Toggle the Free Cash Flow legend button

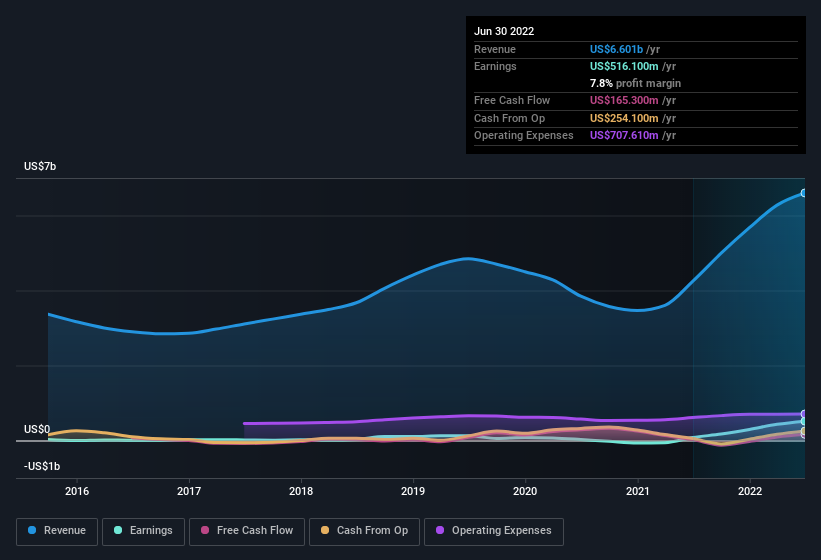coord(247,531)
